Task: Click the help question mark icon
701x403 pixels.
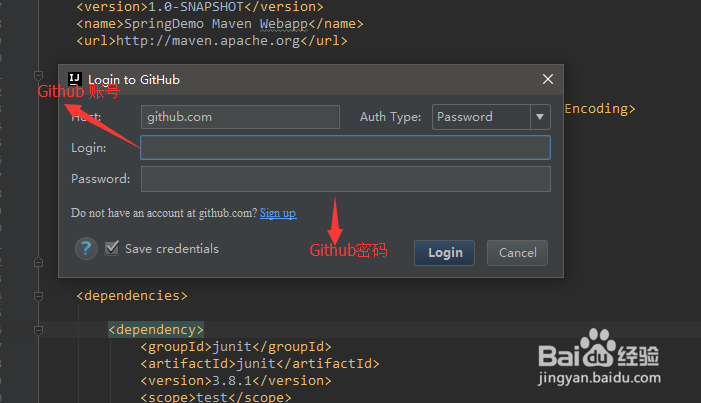Action: click(x=86, y=248)
